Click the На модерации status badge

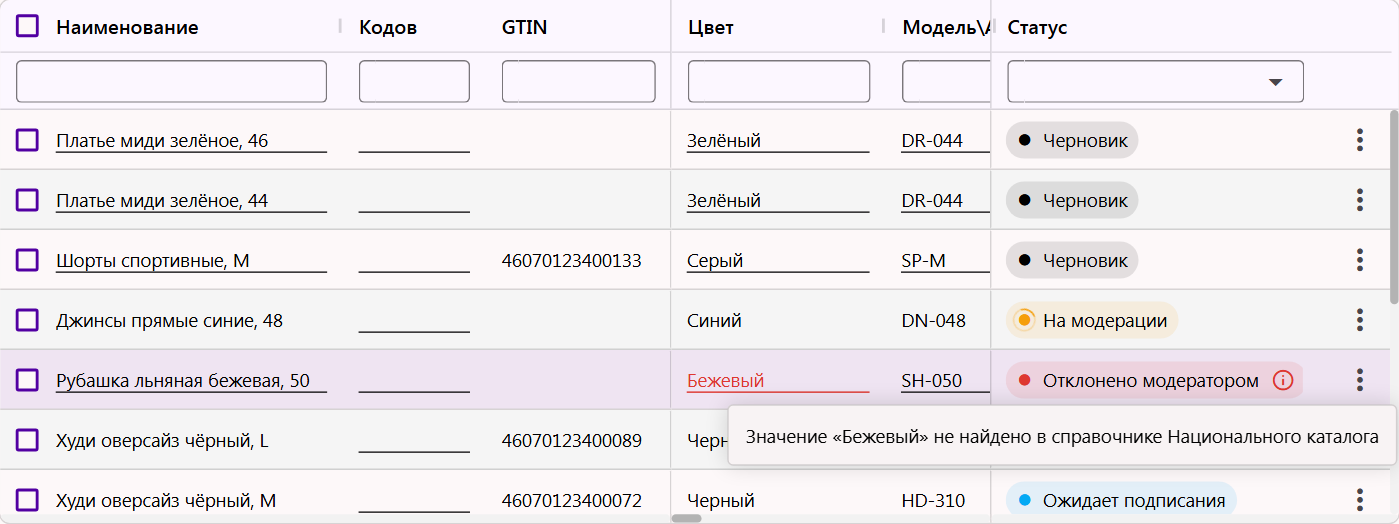1092,320
